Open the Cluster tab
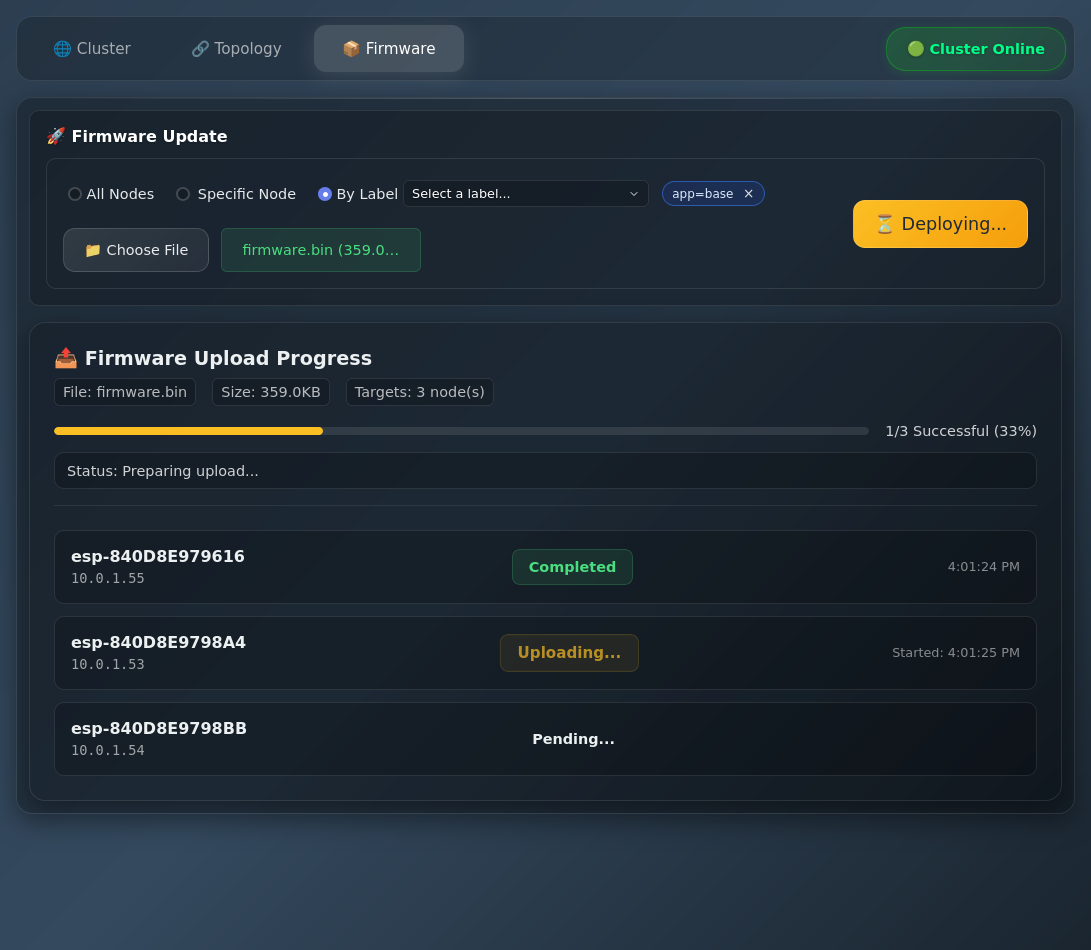 (92, 49)
